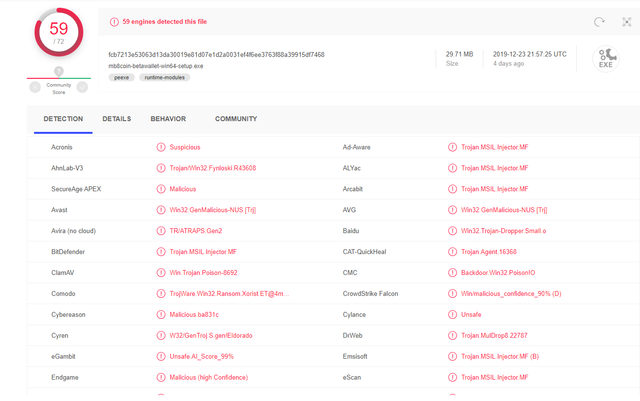Open the DETAILS tab
This screenshot has height=401, width=640.
(117, 119)
